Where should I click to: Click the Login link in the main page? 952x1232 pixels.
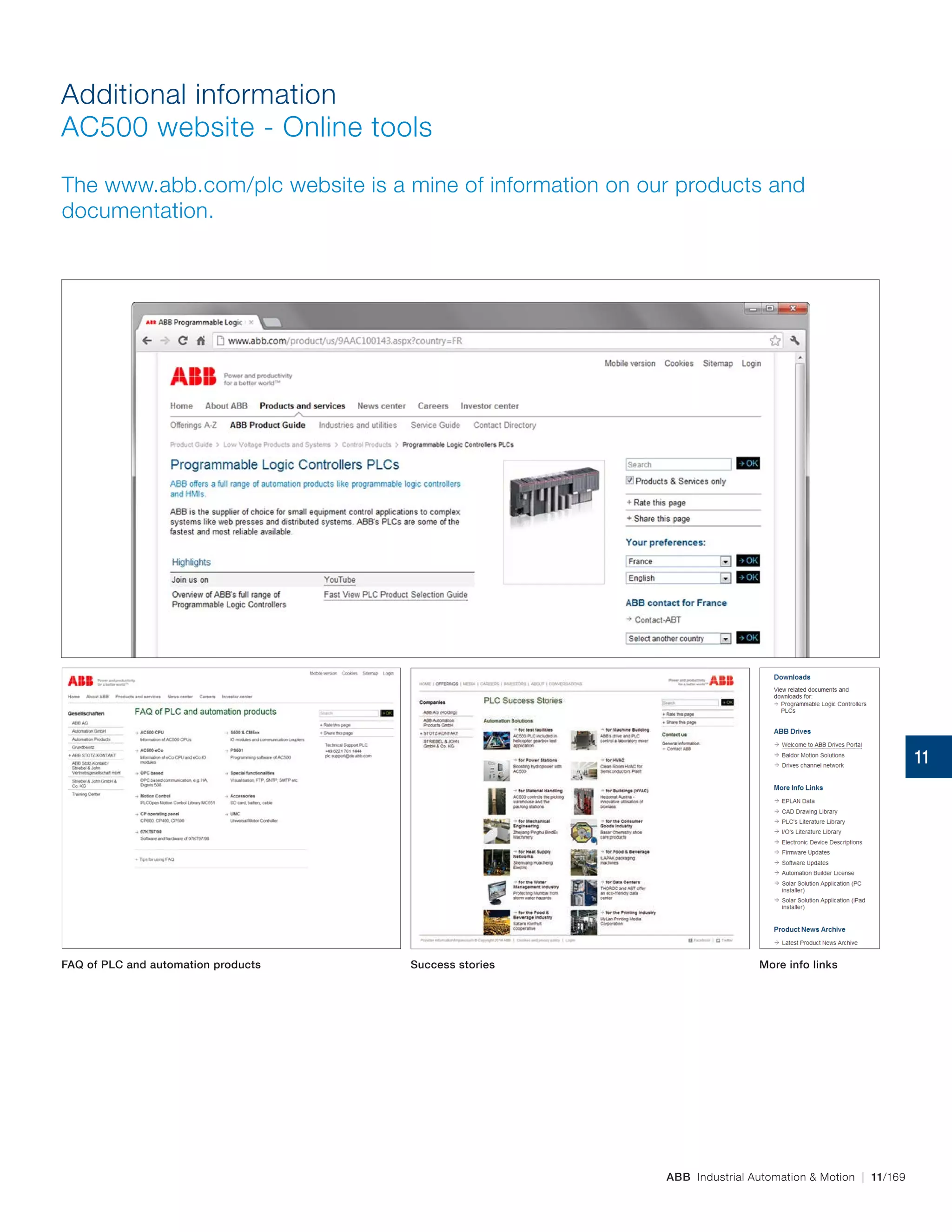pyautogui.click(x=751, y=364)
